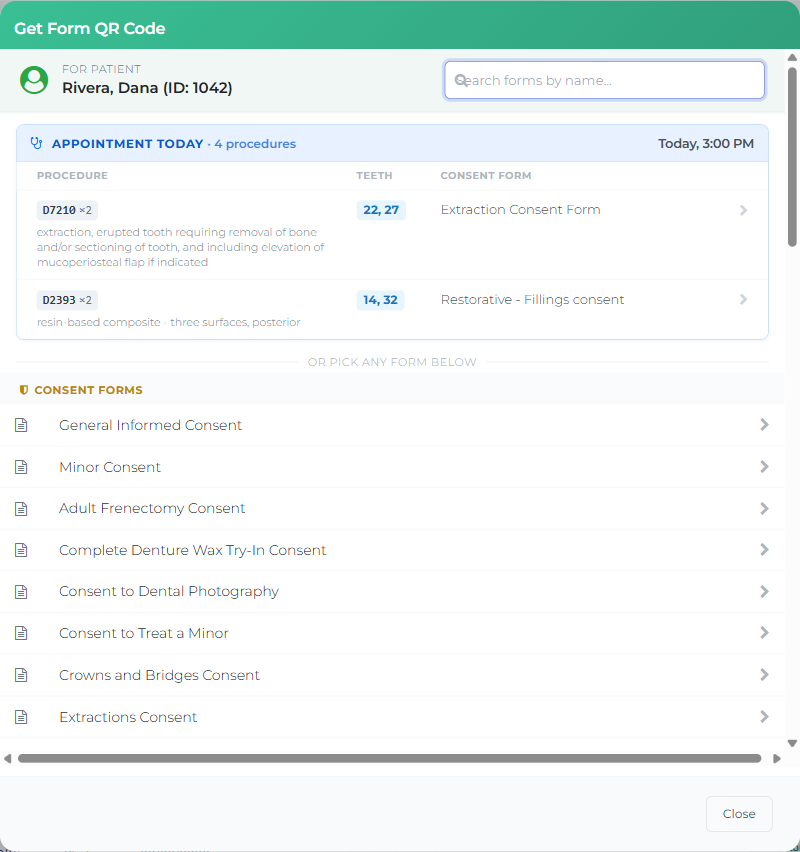Open chevron for Adult Frenectomy Consent
The width and height of the screenshot is (800, 852).
pyautogui.click(x=765, y=508)
